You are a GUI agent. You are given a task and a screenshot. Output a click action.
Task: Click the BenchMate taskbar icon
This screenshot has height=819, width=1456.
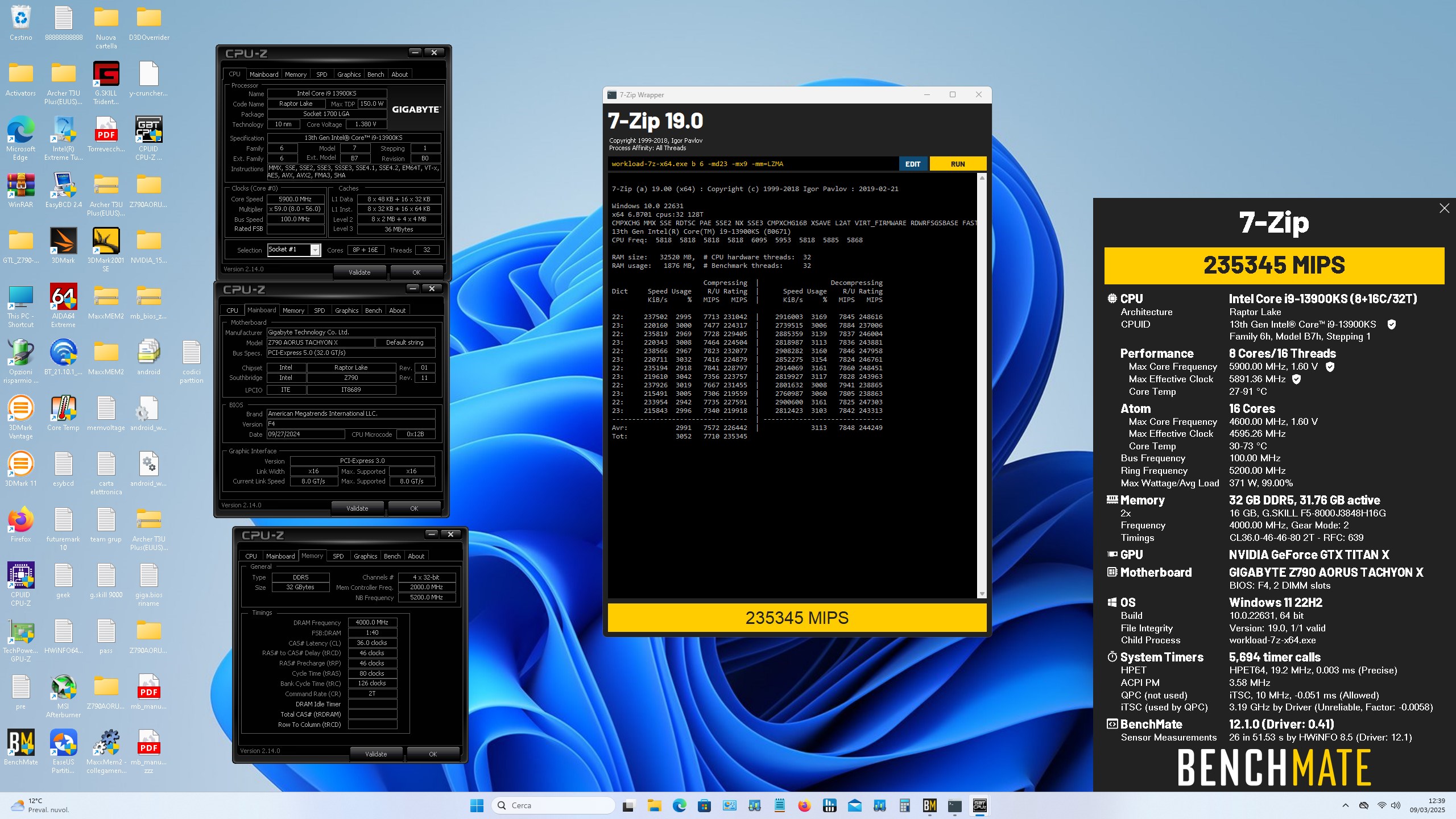pyautogui.click(x=930, y=805)
